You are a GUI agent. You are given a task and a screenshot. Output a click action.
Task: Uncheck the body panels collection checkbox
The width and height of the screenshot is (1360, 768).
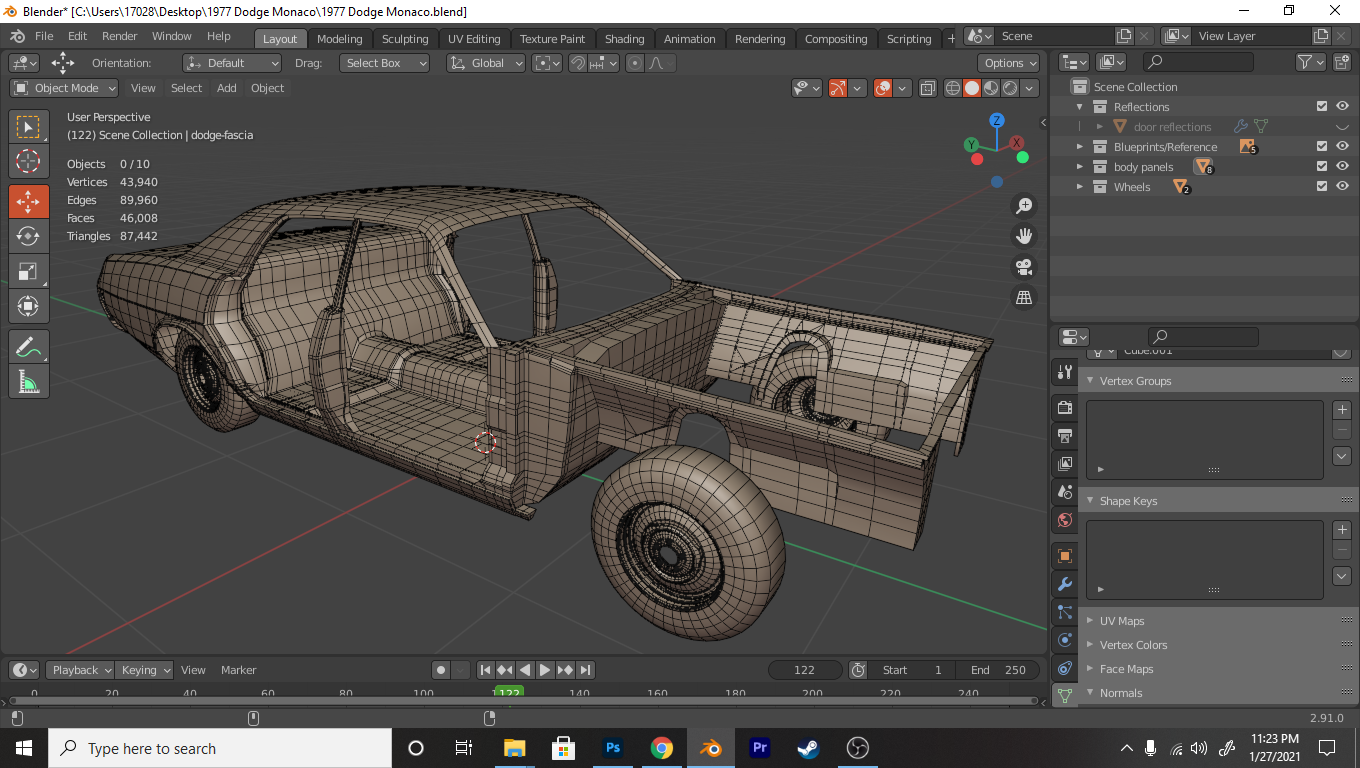(1322, 167)
